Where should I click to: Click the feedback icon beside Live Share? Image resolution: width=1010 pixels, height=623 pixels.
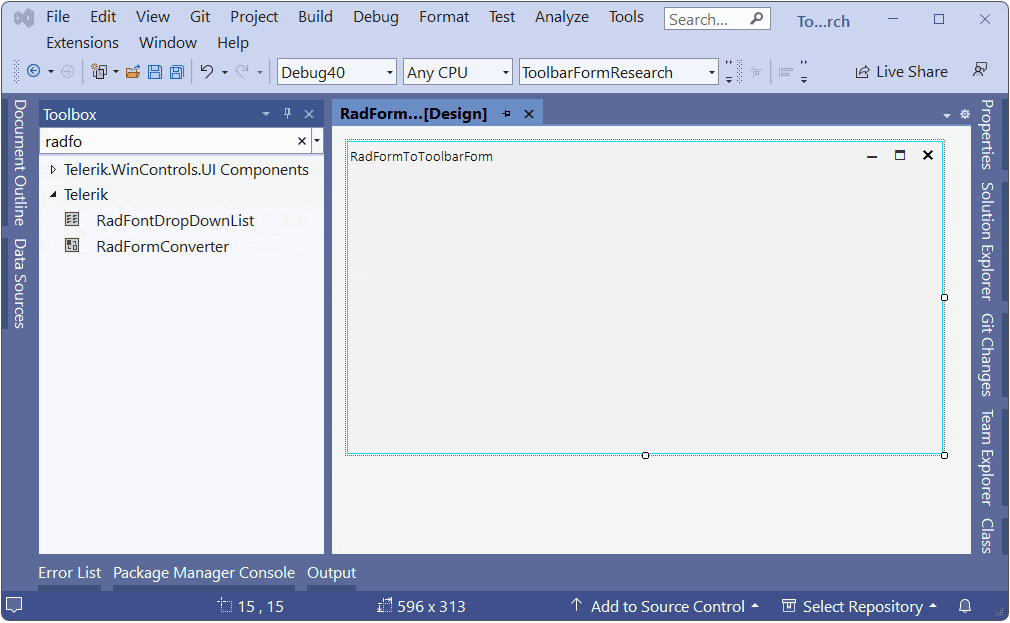tap(980, 70)
